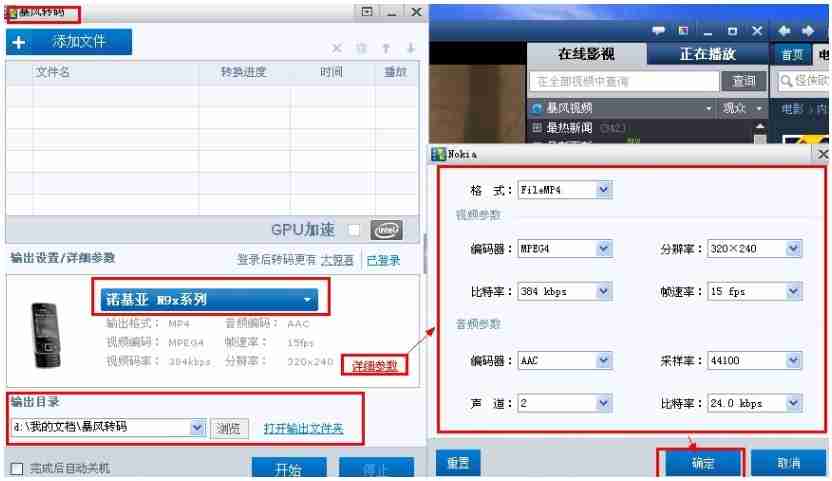Click the 停止 stop button
832x481 pixels.
point(376,468)
